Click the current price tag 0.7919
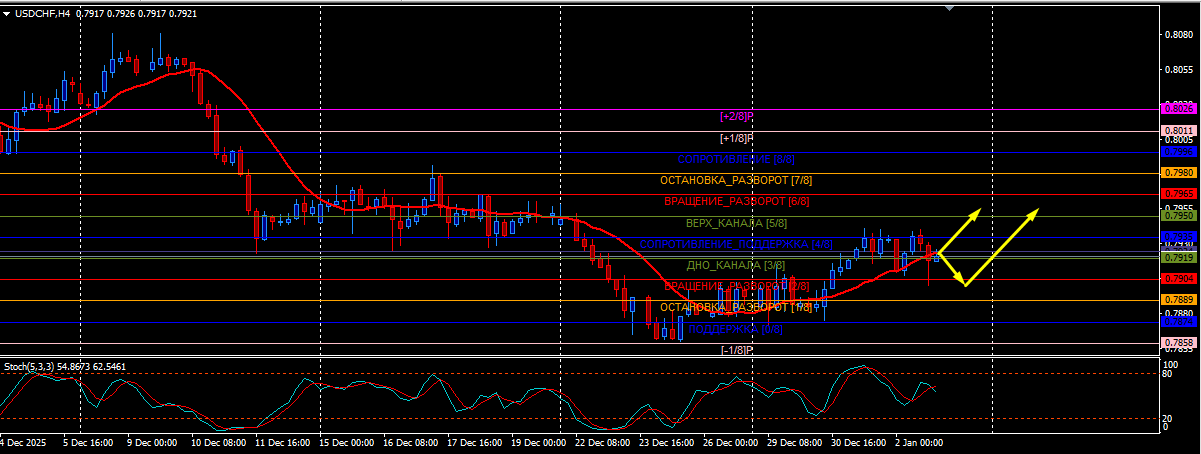The image size is (1201, 454). (1179, 257)
